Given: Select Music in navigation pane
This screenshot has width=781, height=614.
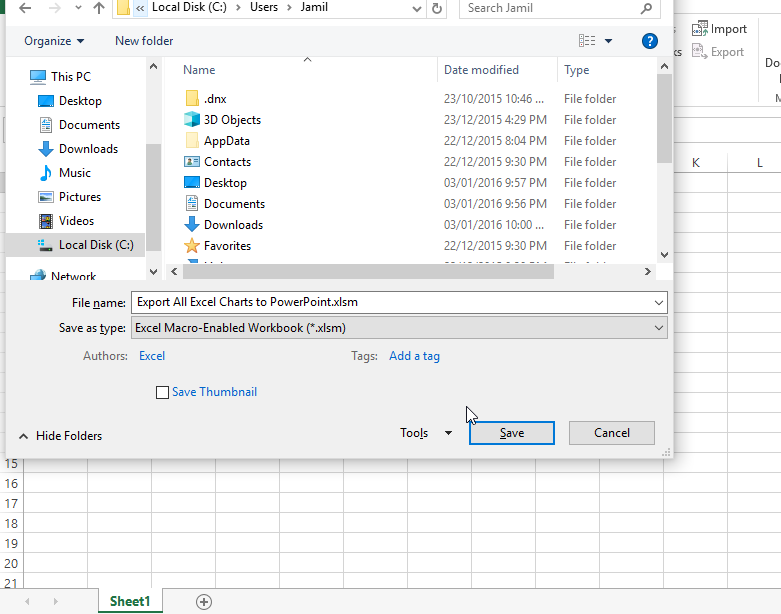Looking at the screenshot, I should 75,173.
